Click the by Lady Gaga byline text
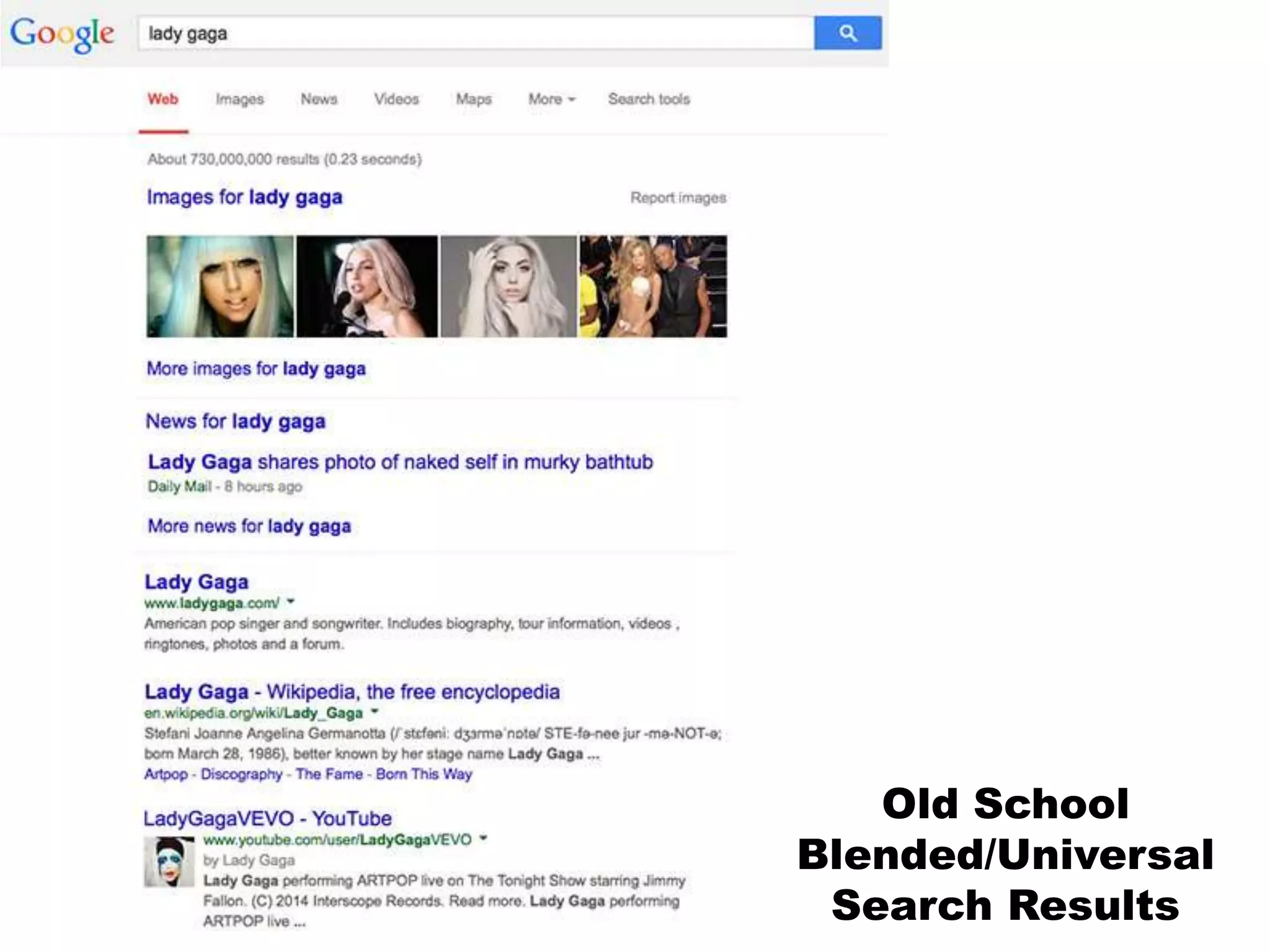This screenshot has width=1270, height=952. (x=249, y=860)
